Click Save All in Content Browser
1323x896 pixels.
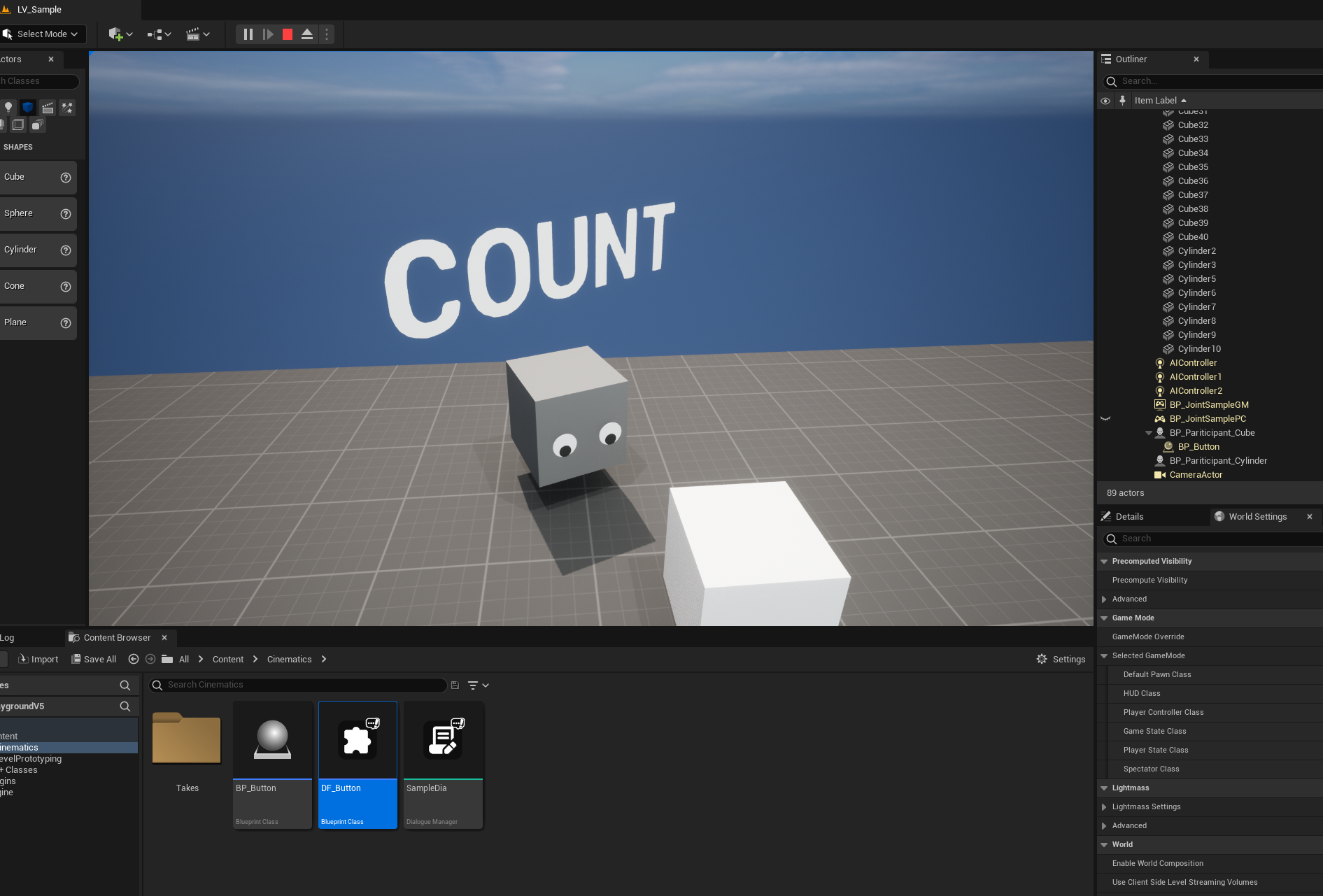pyautogui.click(x=94, y=659)
